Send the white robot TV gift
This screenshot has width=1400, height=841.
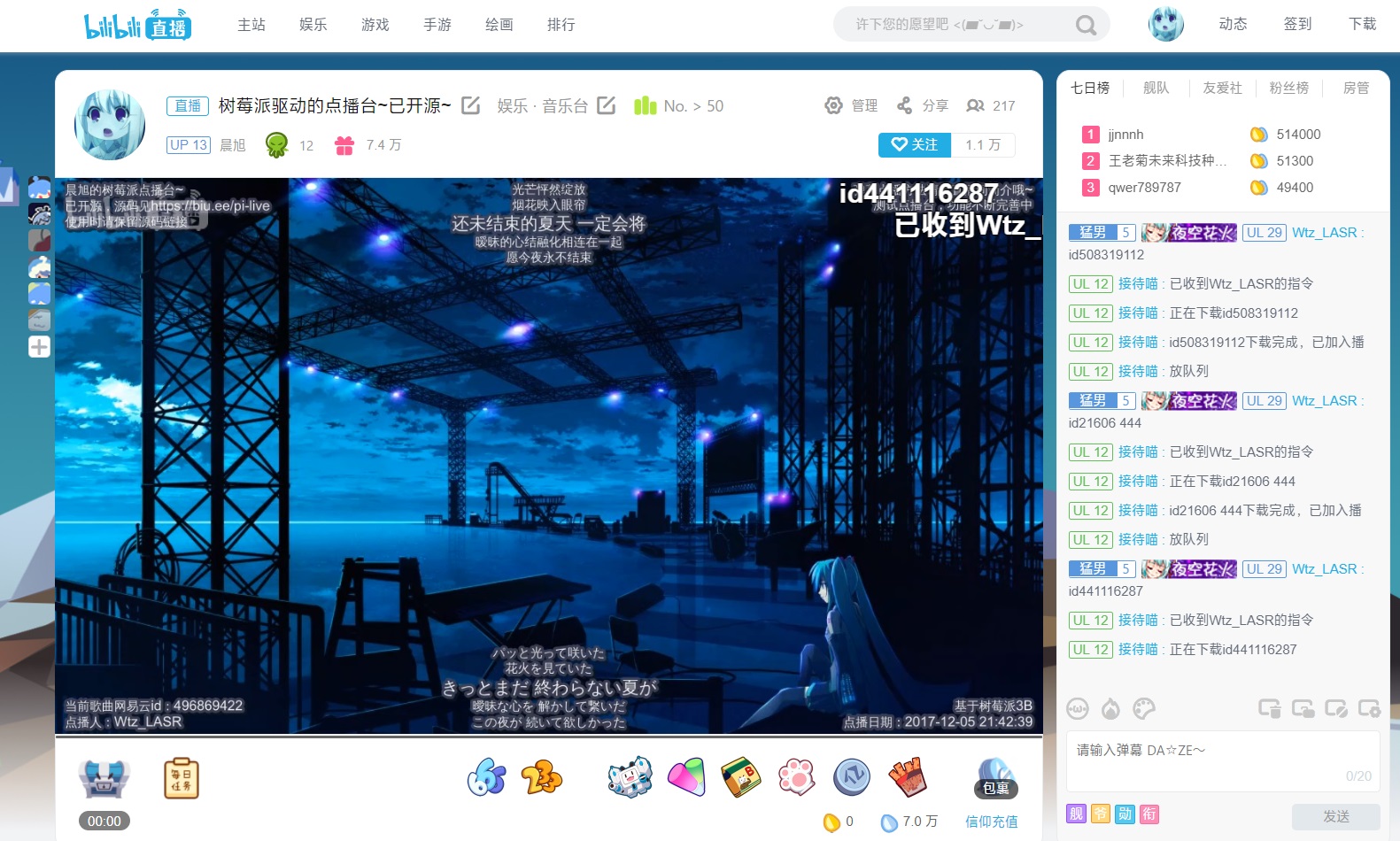pos(630,777)
